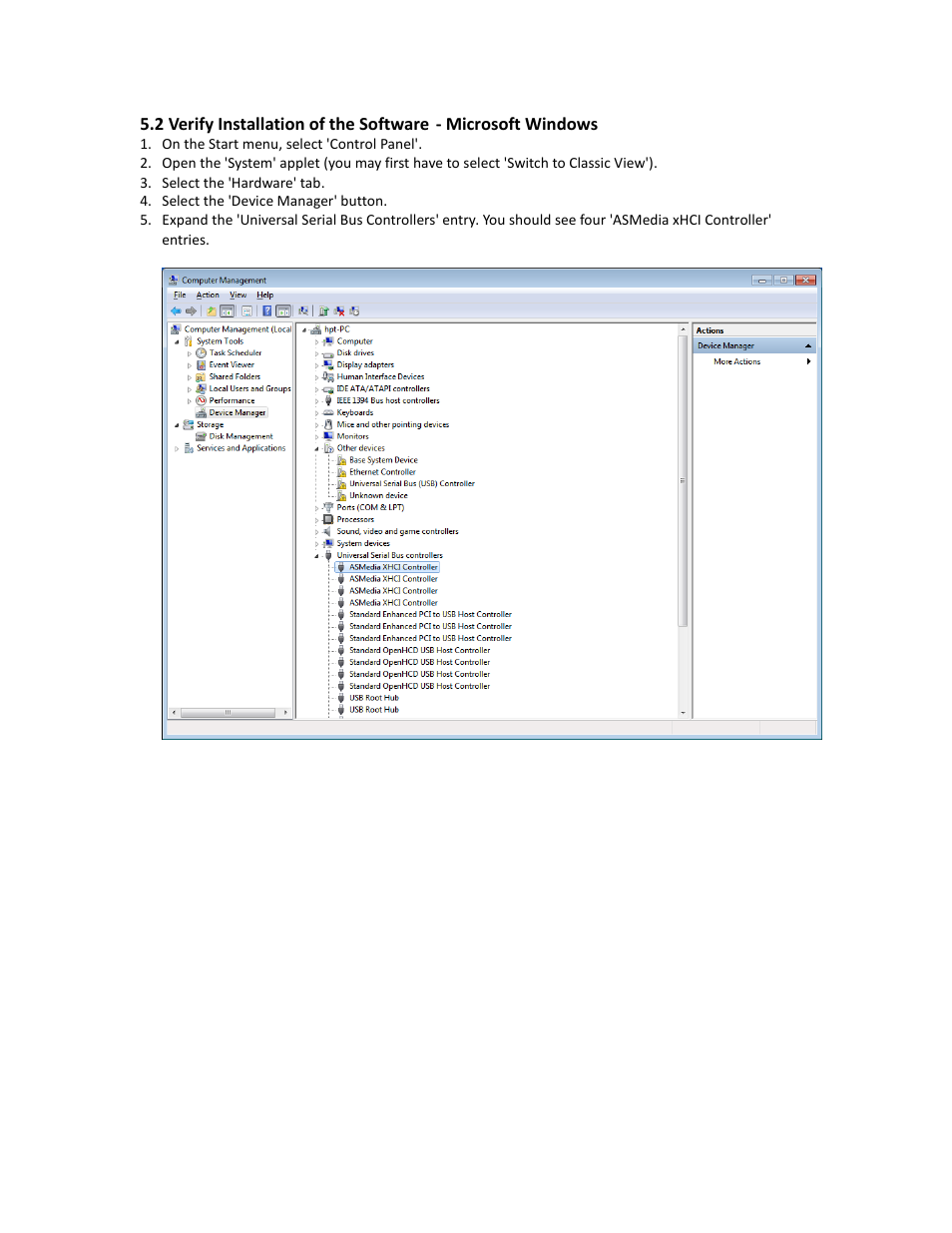Viewport: 952px width, 1233px height.
Task: Click the left pane horizontal scrollbar thumb
Action: pos(228,713)
